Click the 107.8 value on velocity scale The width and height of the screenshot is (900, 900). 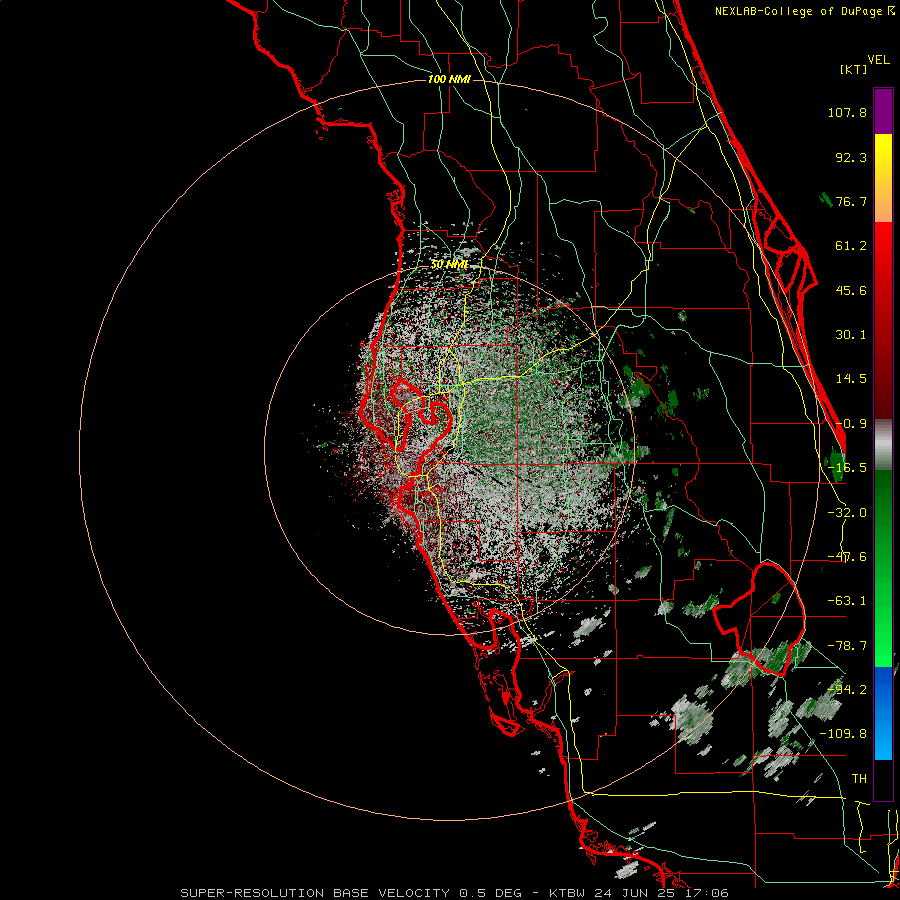847,112
